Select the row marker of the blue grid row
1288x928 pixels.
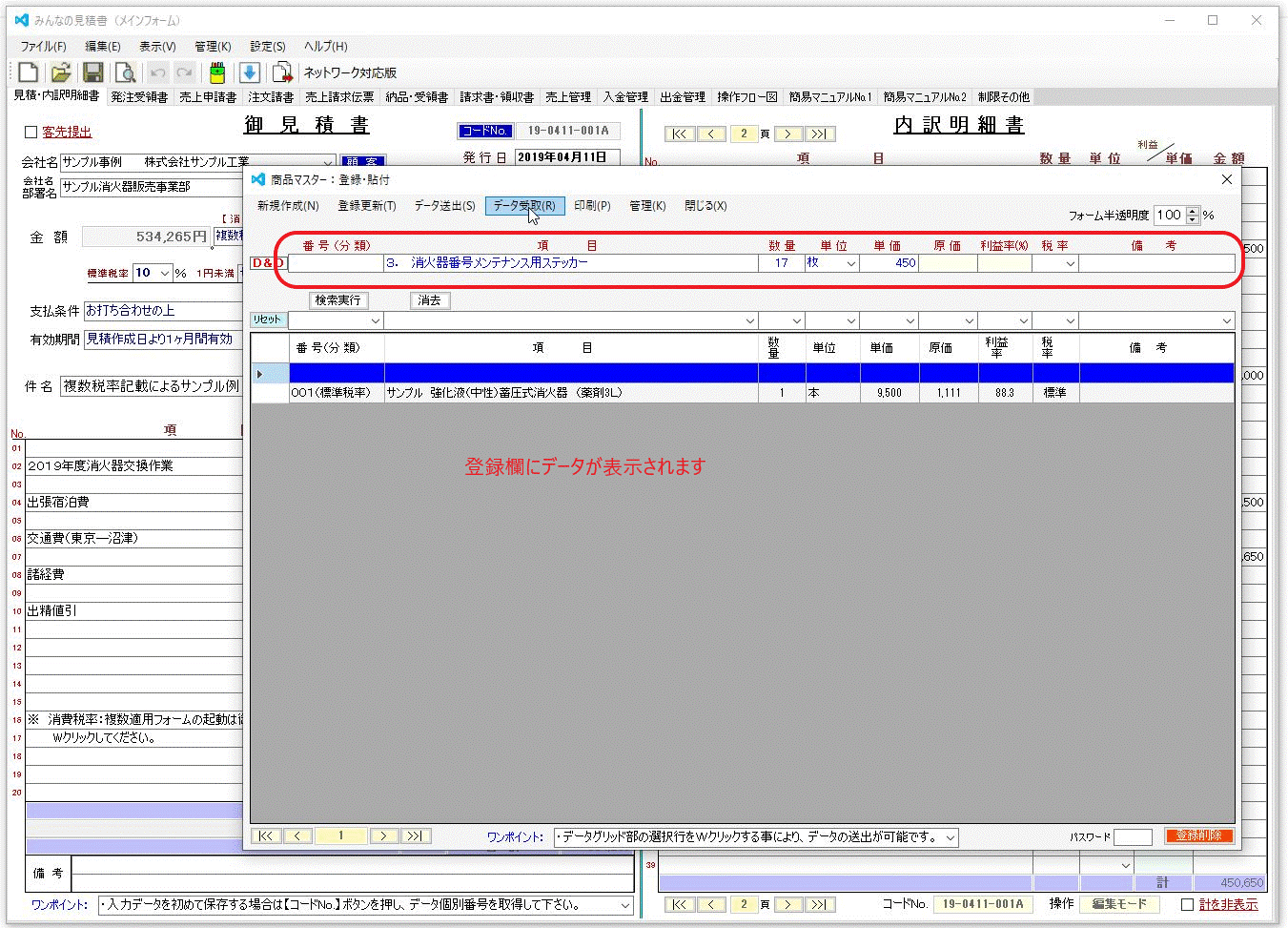click(x=270, y=374)
